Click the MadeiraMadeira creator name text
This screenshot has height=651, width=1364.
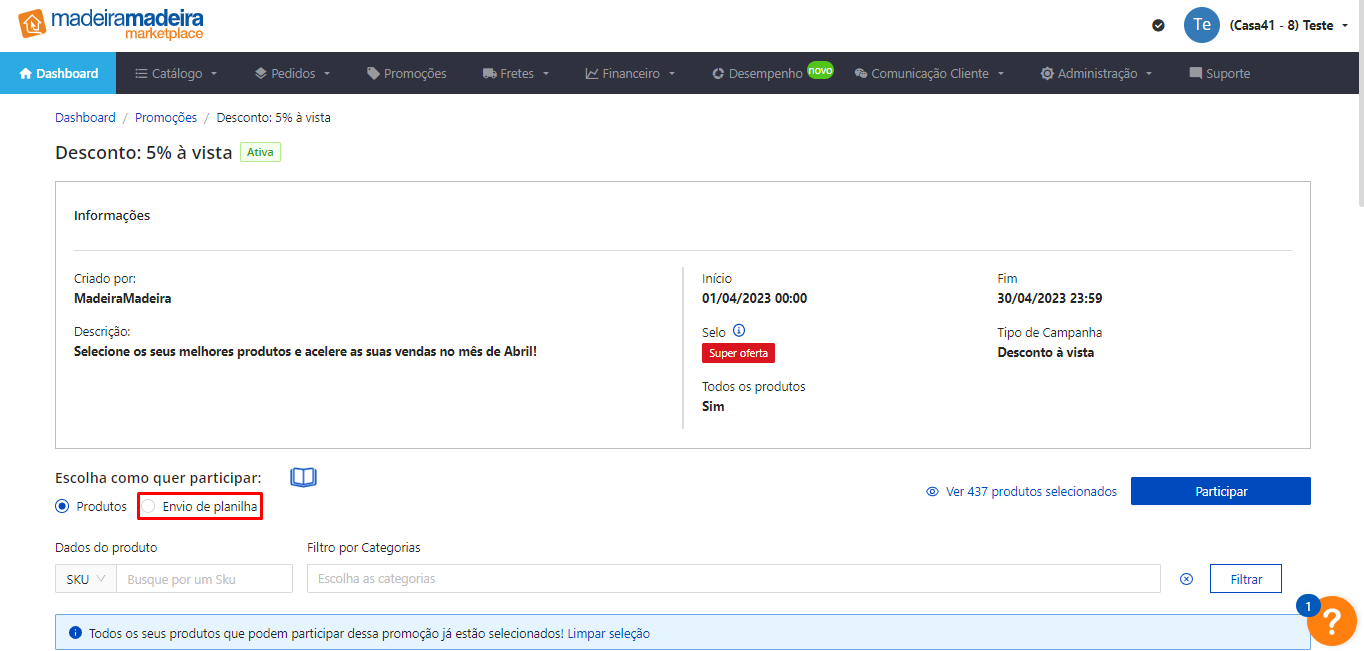tap(123, 298)
